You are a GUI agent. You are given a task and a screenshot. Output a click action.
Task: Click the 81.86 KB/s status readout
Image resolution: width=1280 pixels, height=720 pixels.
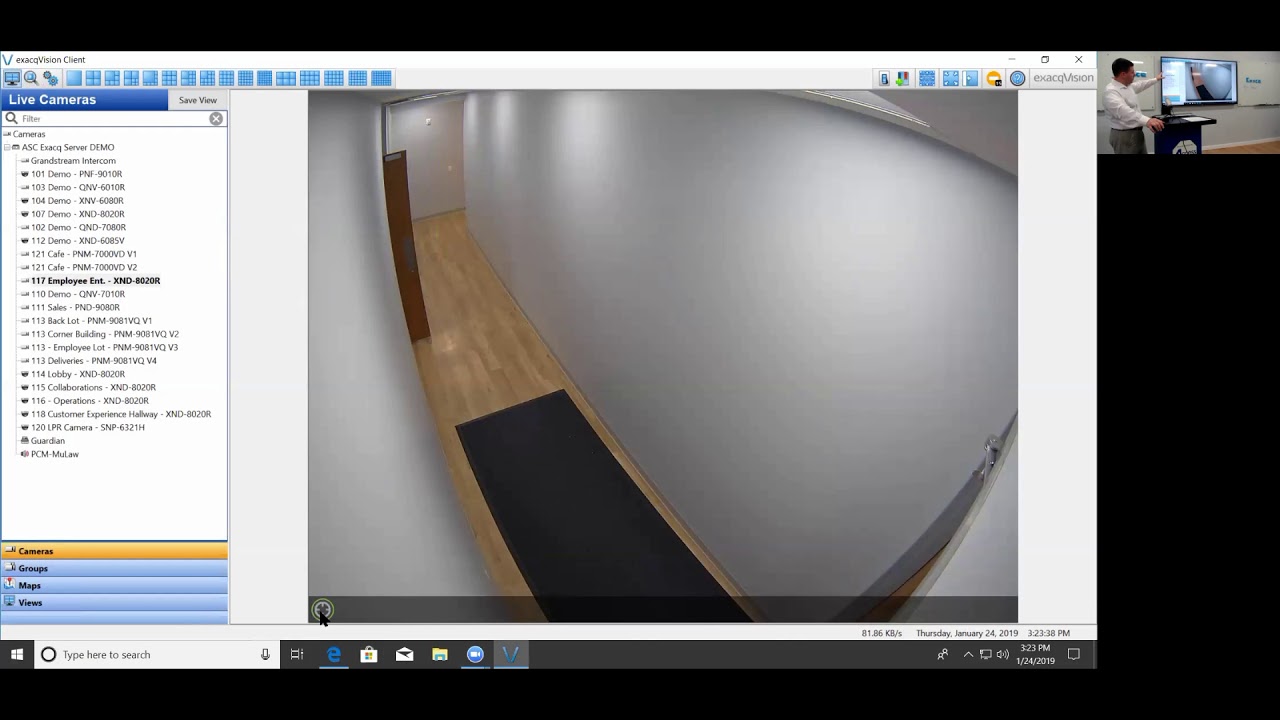[882, 633]
